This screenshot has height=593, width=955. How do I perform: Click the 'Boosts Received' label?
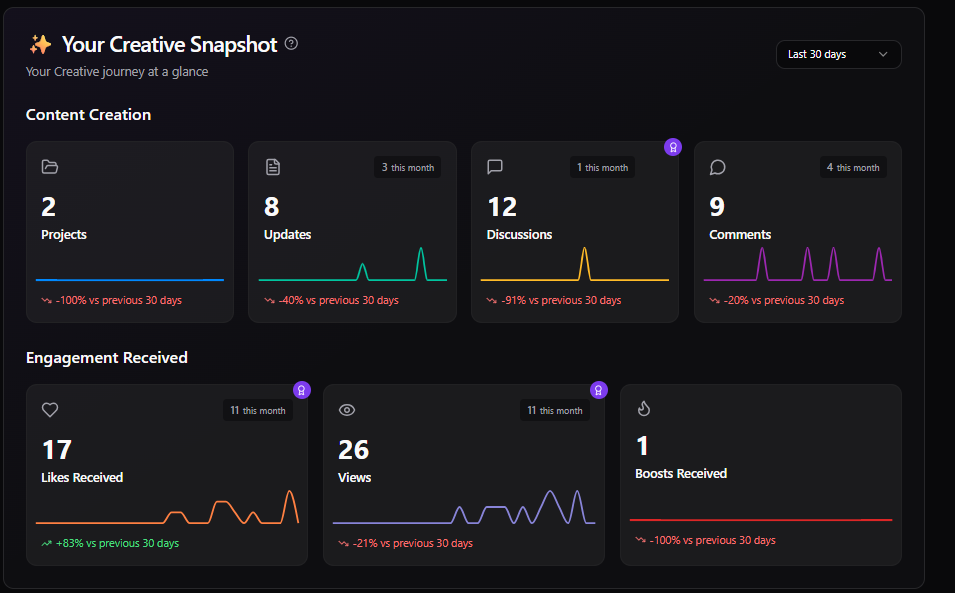pyautogui.click(x=681, y=474)
